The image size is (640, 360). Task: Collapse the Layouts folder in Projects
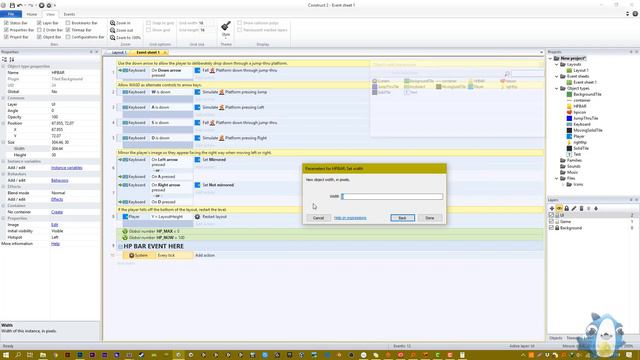pyautogui.click(x=557, y=64)
